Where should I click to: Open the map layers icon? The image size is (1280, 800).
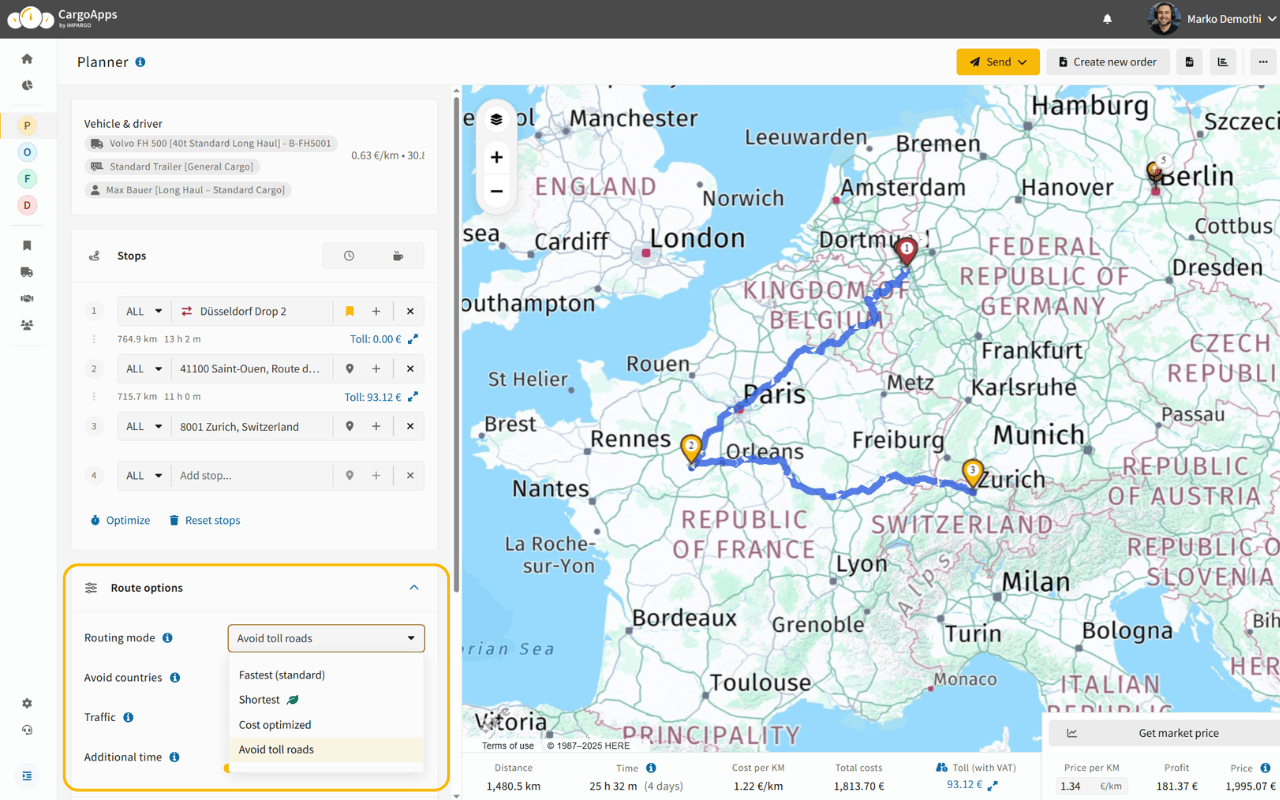click(496, 119)
